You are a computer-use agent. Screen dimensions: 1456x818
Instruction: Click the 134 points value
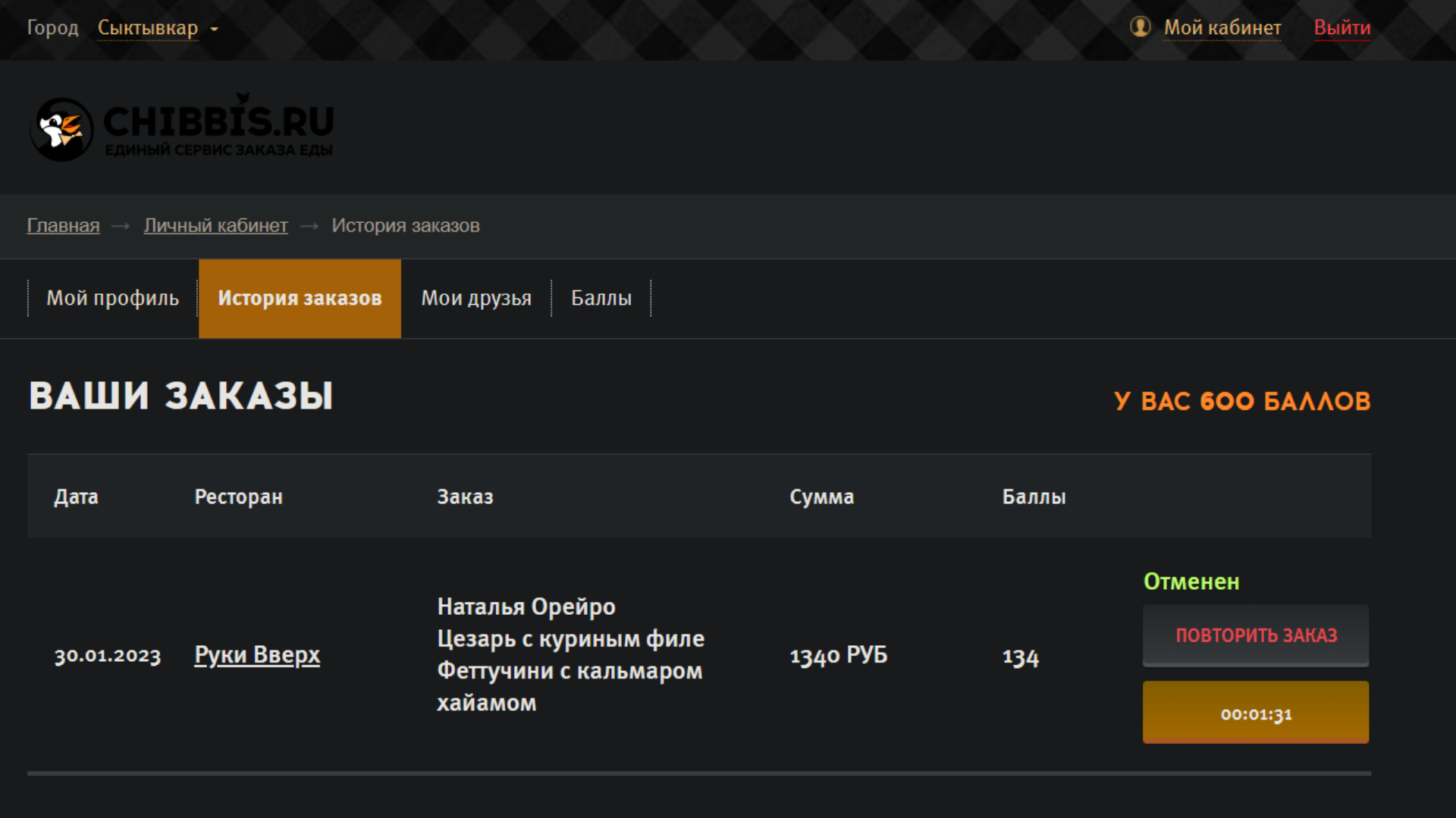pyautogui.click(x=1021, y=657)
